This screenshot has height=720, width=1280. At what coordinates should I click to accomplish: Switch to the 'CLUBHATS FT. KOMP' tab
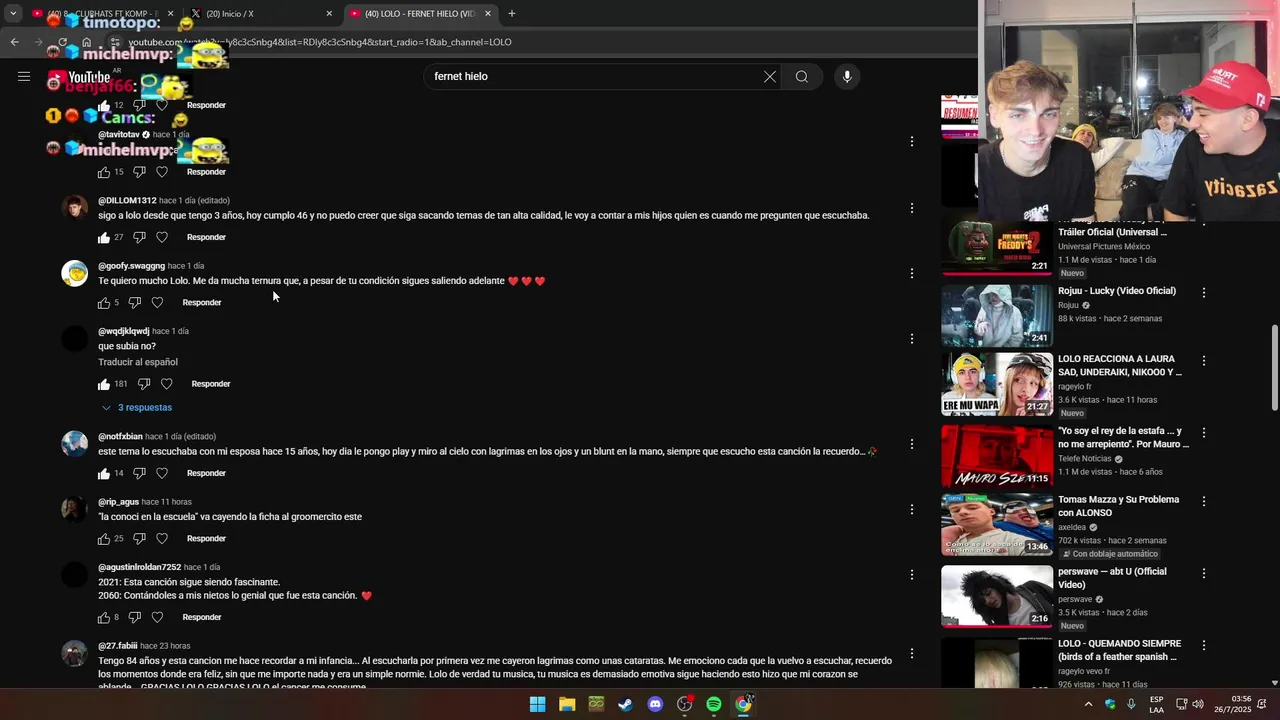103,14
